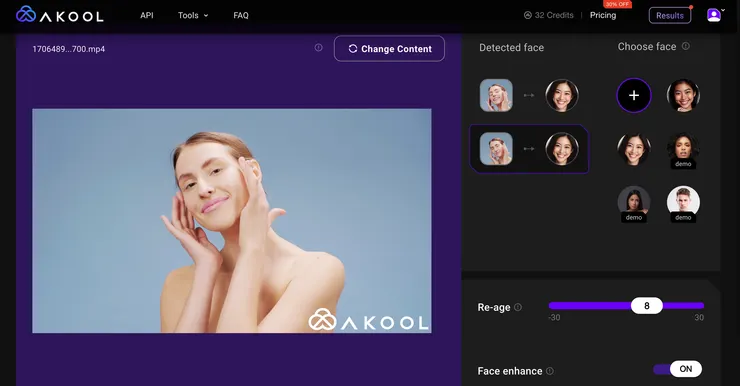Click info icon next to Face enhance
The image size is (740, 386).
(x=550, y=371)
